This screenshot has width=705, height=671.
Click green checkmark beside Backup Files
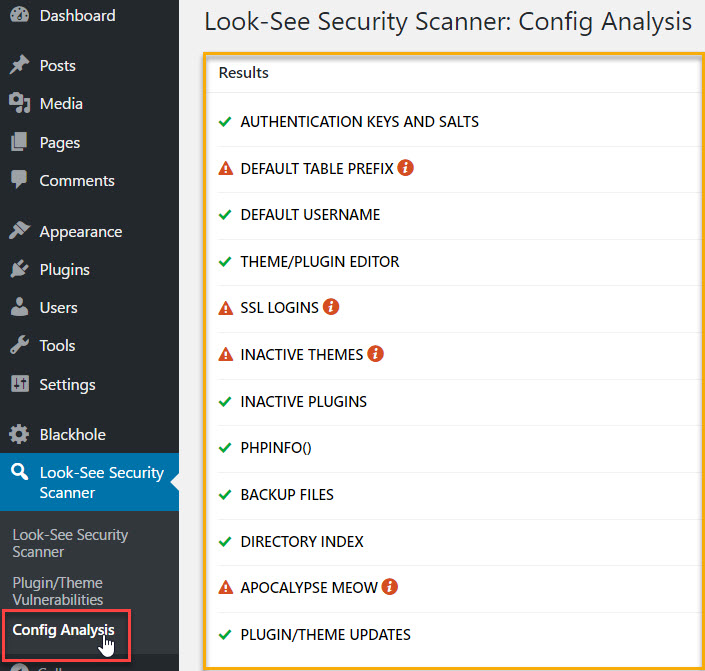coord(225,494)
